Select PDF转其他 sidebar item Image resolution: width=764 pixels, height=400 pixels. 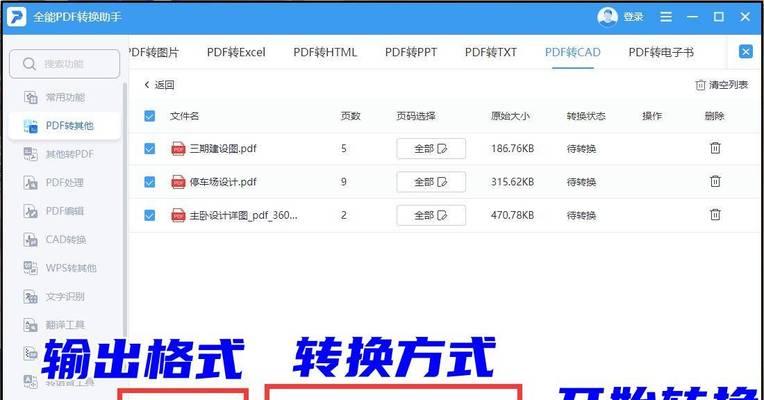64,126
